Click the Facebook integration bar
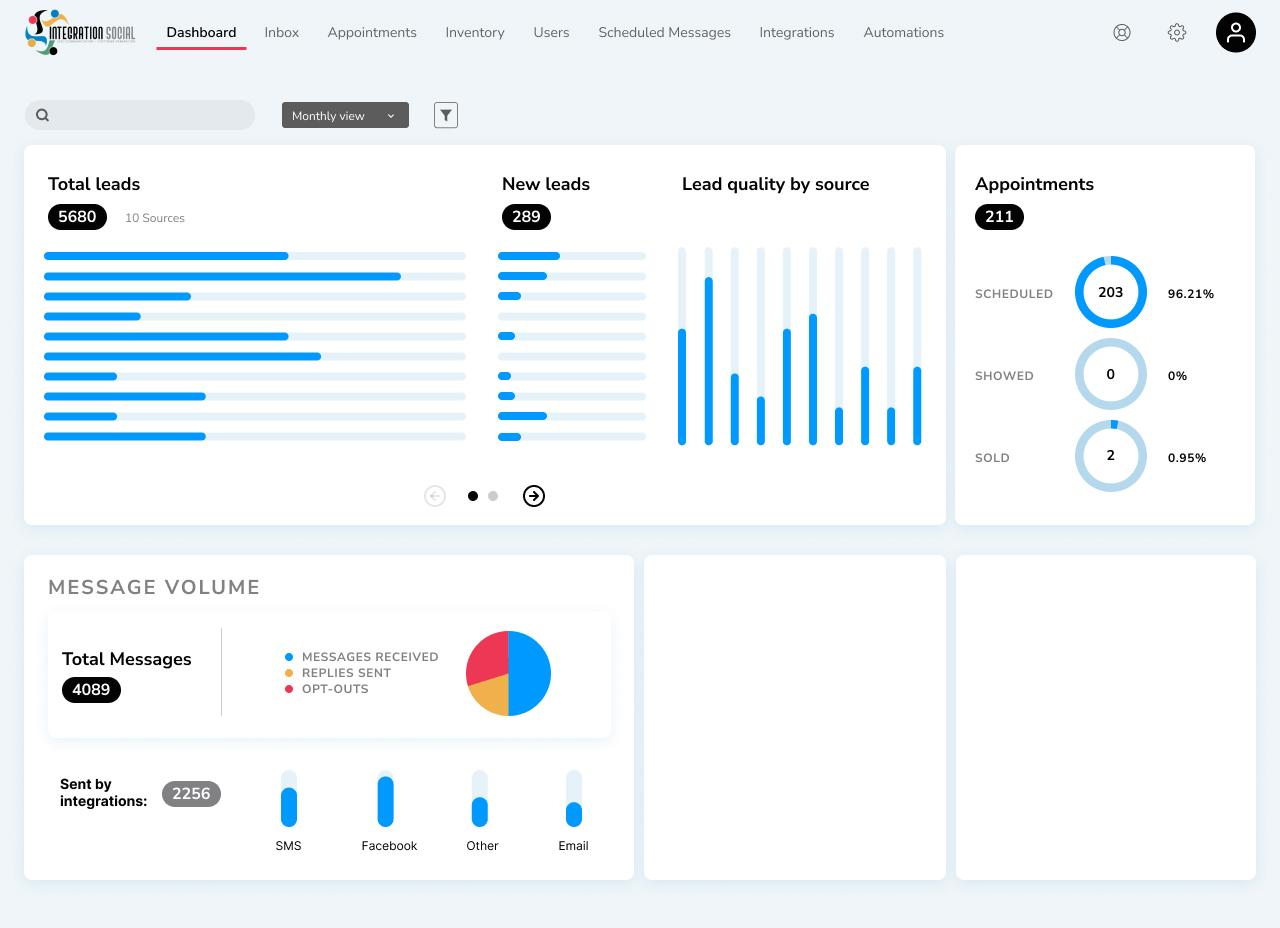1280x928 pixels. [x=386, y=798]
